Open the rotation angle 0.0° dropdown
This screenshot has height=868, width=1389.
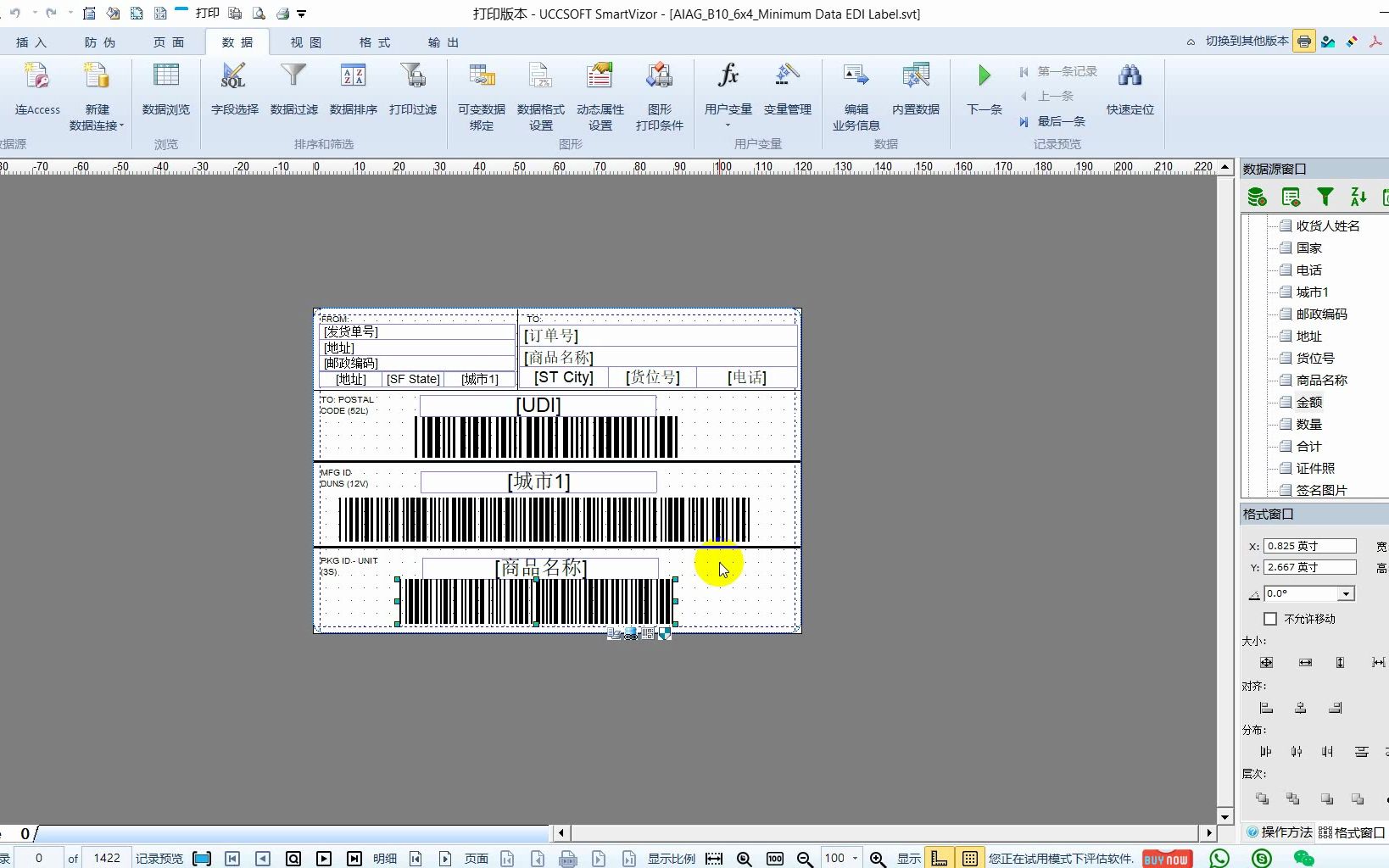pos(1347,593)
